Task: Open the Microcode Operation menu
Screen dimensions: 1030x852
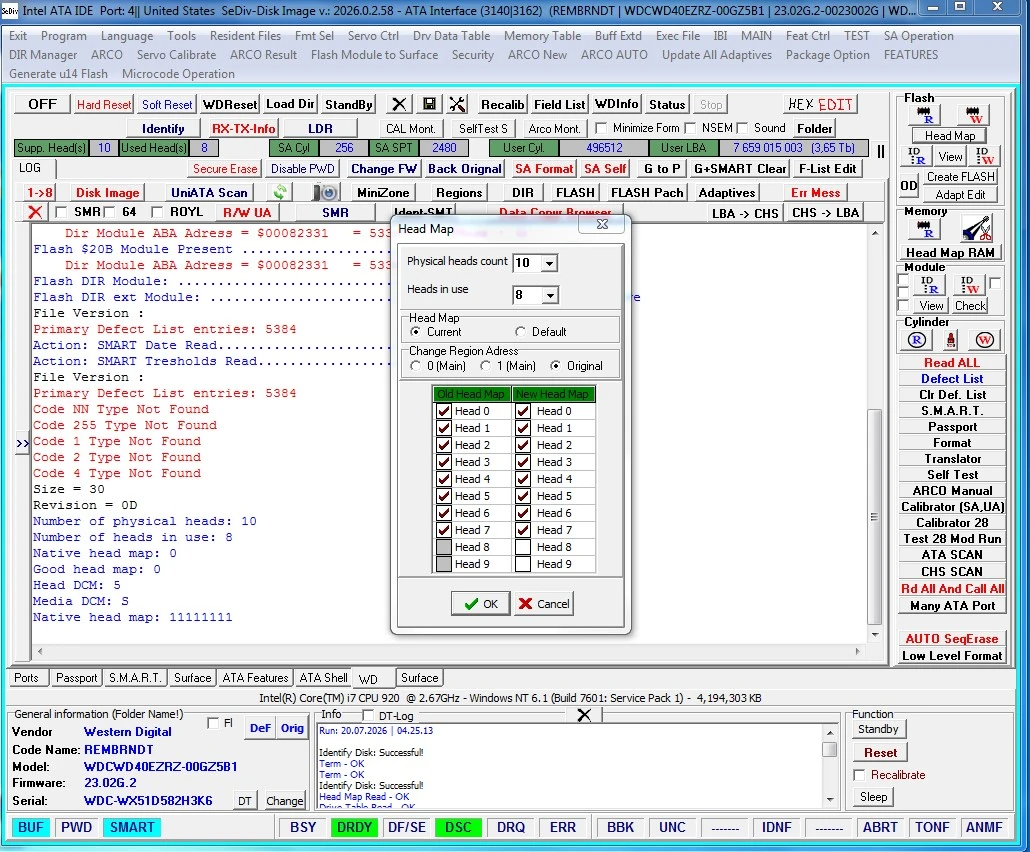Action: click(178, 74)
